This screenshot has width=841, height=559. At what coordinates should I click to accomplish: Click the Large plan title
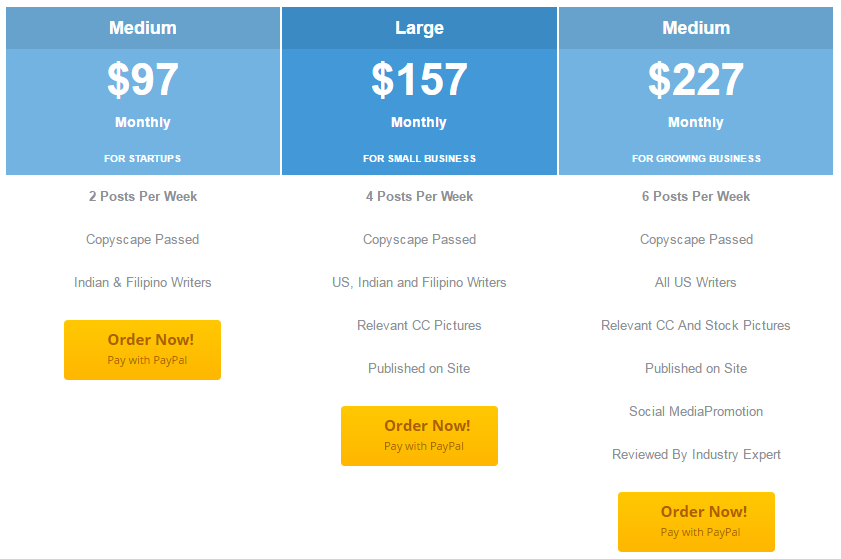419,28
